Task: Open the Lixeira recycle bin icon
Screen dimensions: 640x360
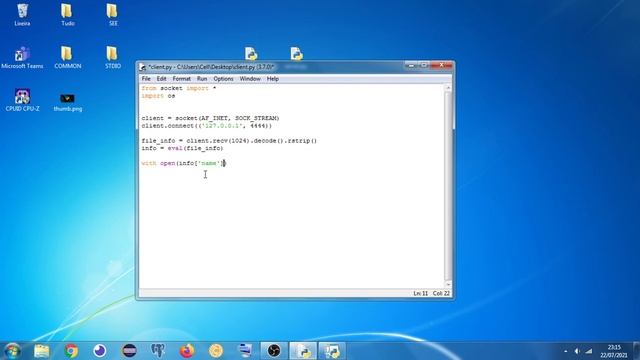Action: (22, 15)
